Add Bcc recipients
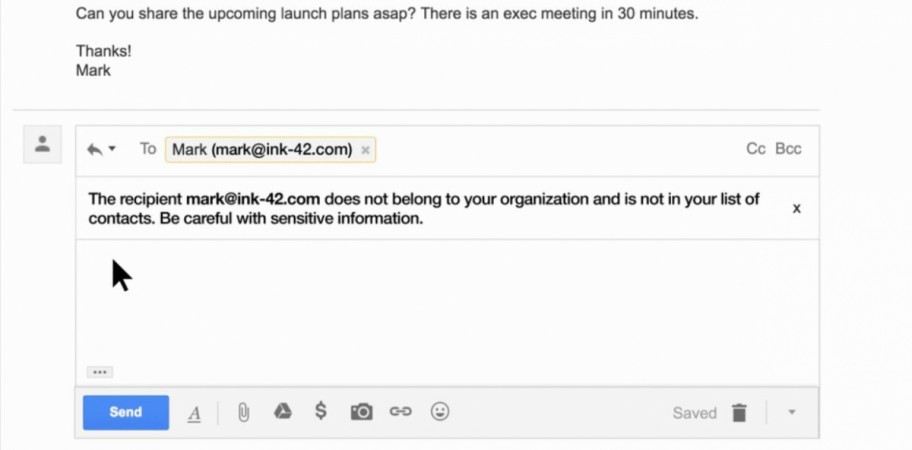This screenshot has height=450, width=912. (788, 149)
